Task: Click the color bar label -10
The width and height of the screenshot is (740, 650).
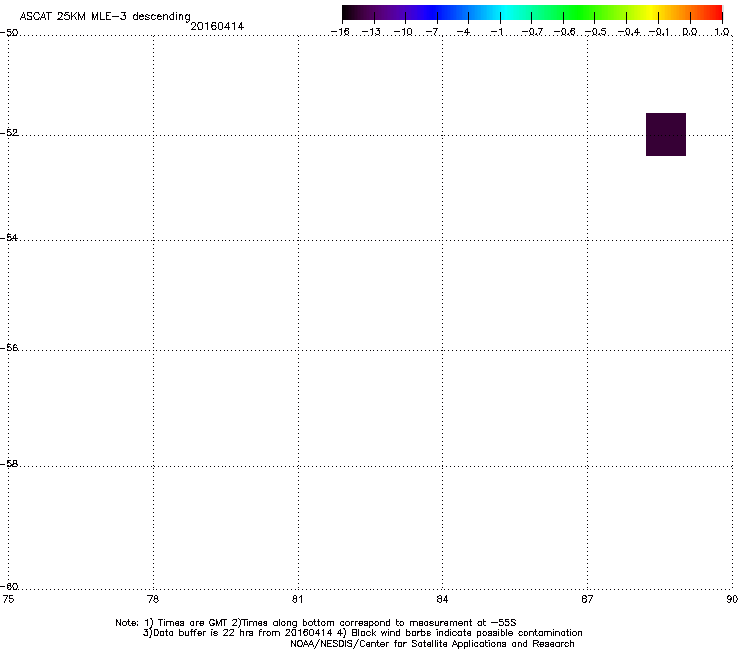Action: pos(403,32)
